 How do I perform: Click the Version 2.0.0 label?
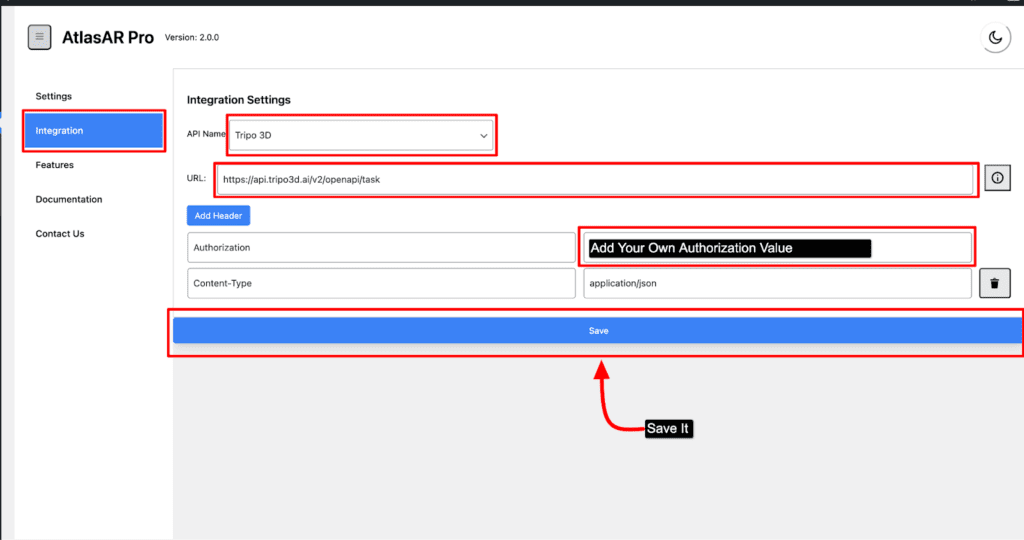click(x=191, y=38)
